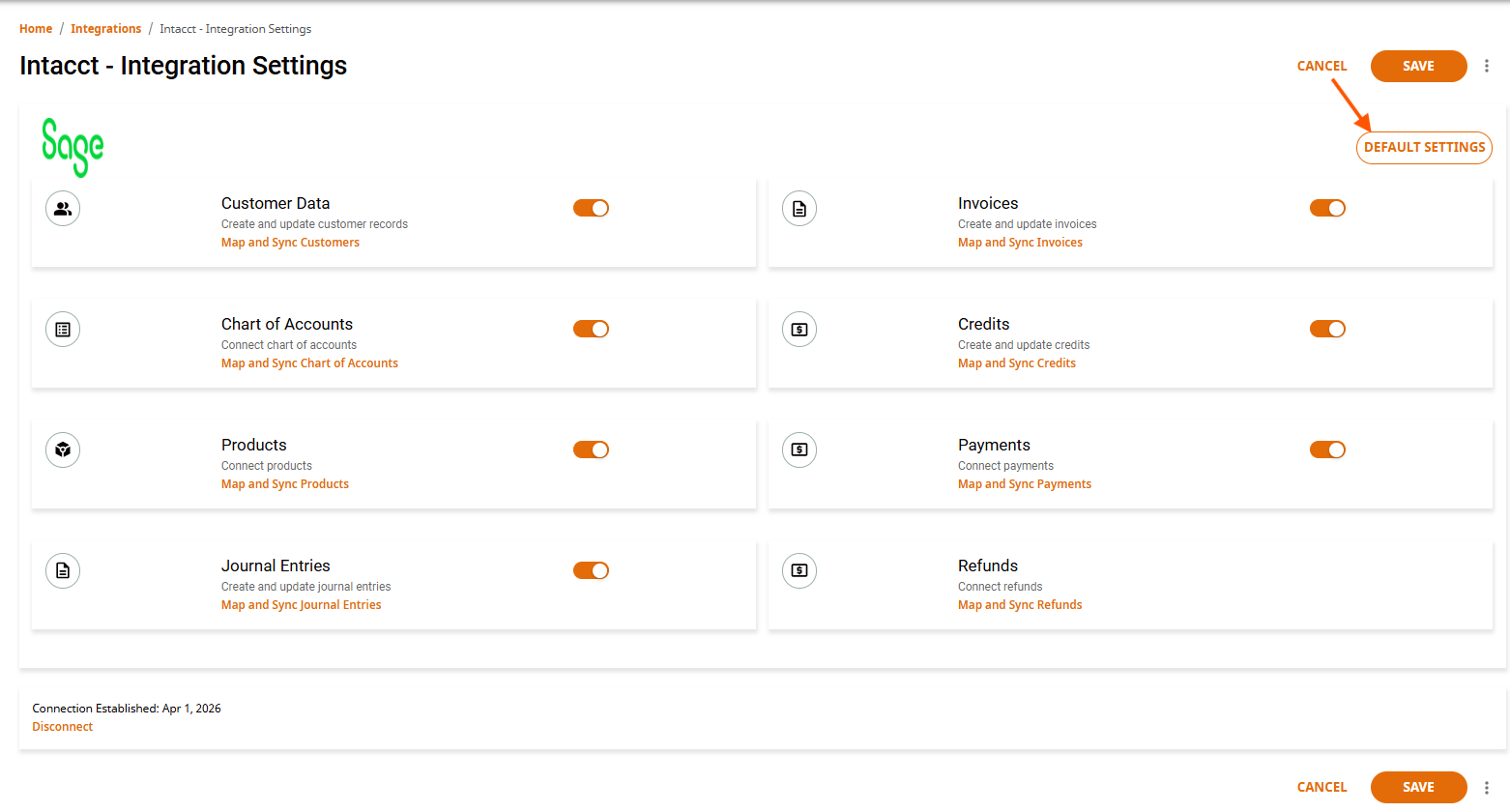
Task: Disconnect the Intacct integration
Action: [x=62, y=727]
